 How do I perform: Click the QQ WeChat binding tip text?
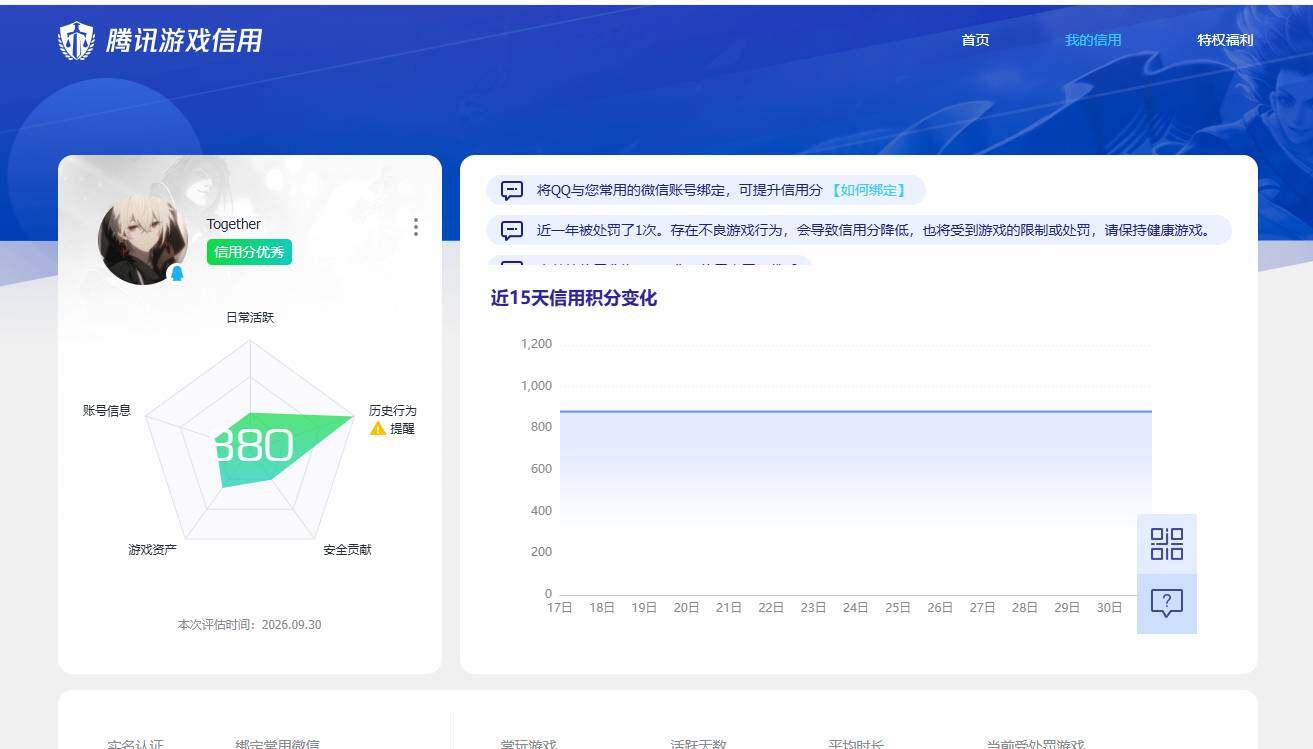tap(679, 190)
